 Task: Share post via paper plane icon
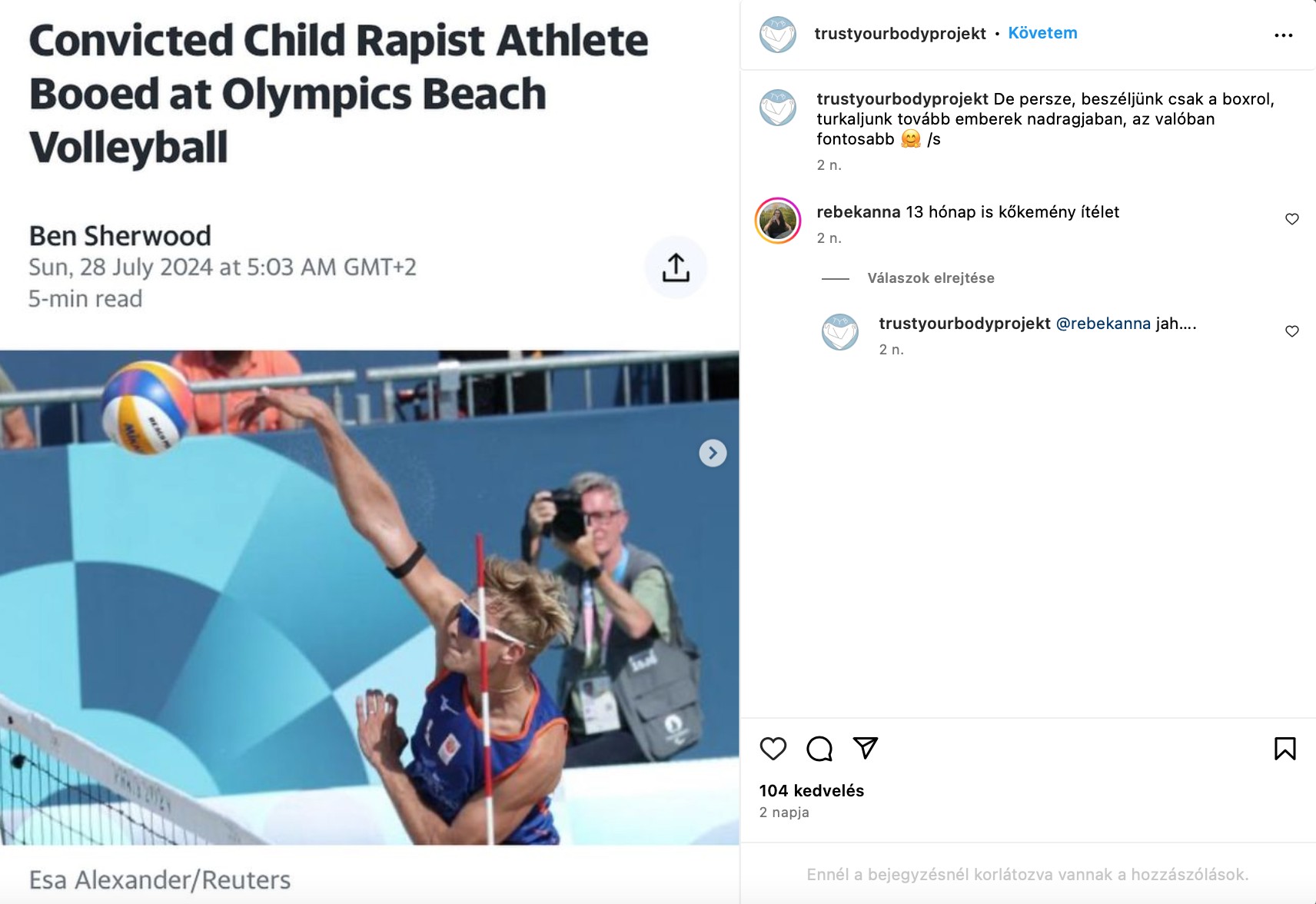[x=866, y=748]
